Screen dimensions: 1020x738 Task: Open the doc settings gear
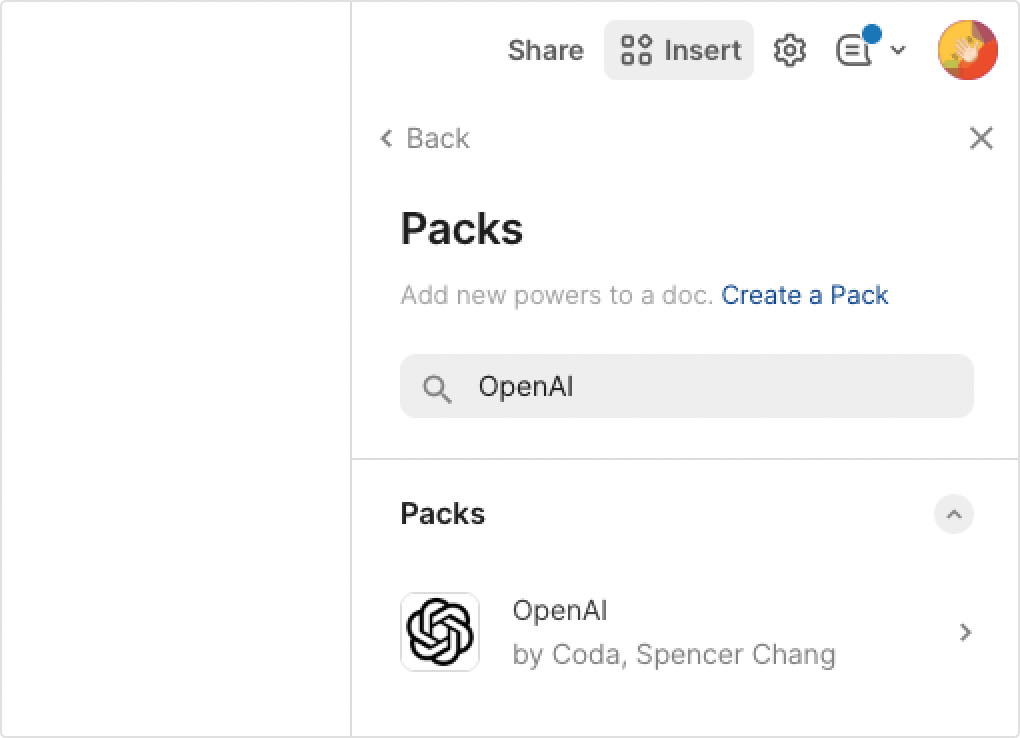(x=790, y=50)
